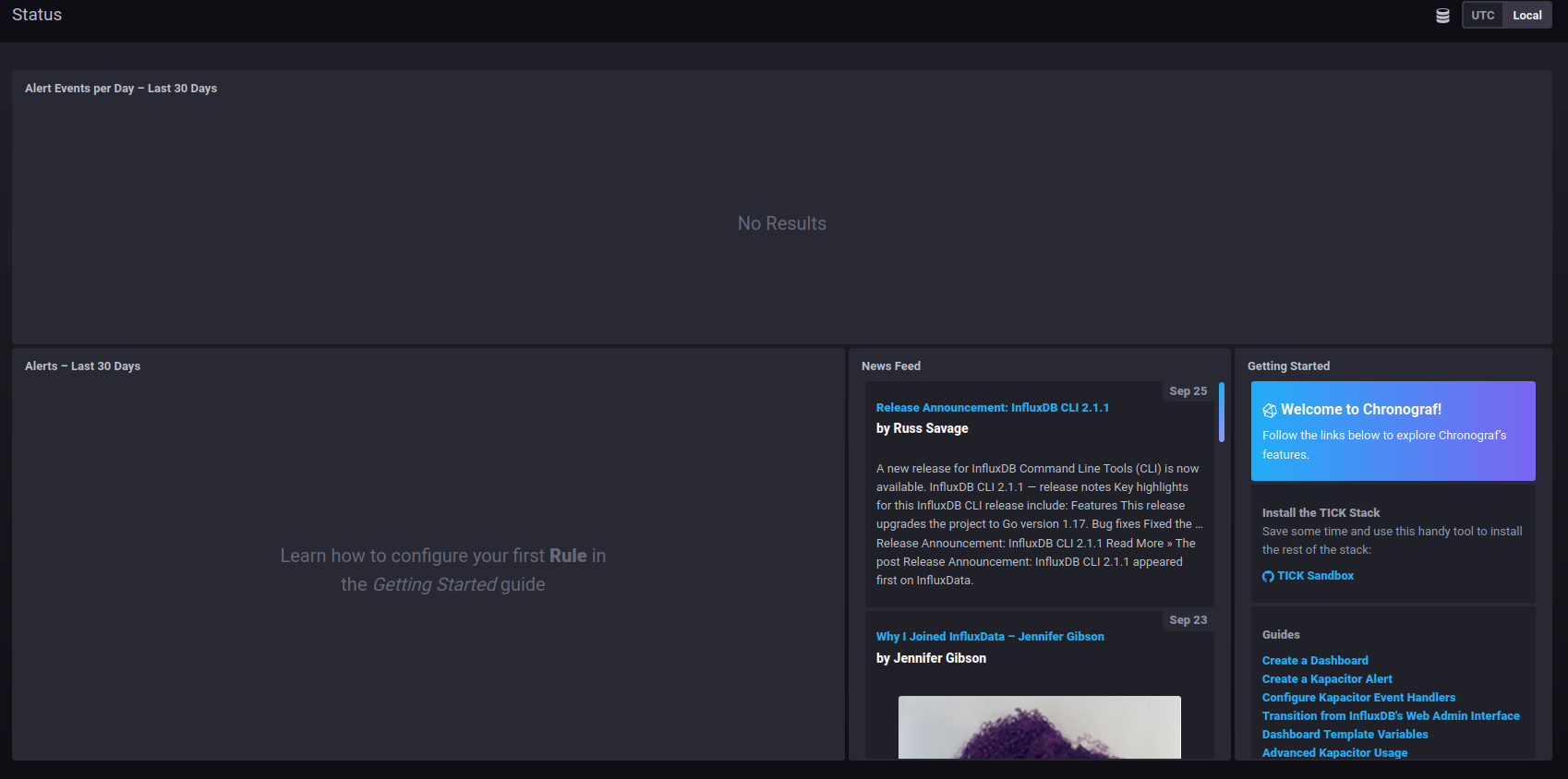Screen dimensions: 1568x779
Task: Click the Sep 25 date label
Action: [1188, 391]
